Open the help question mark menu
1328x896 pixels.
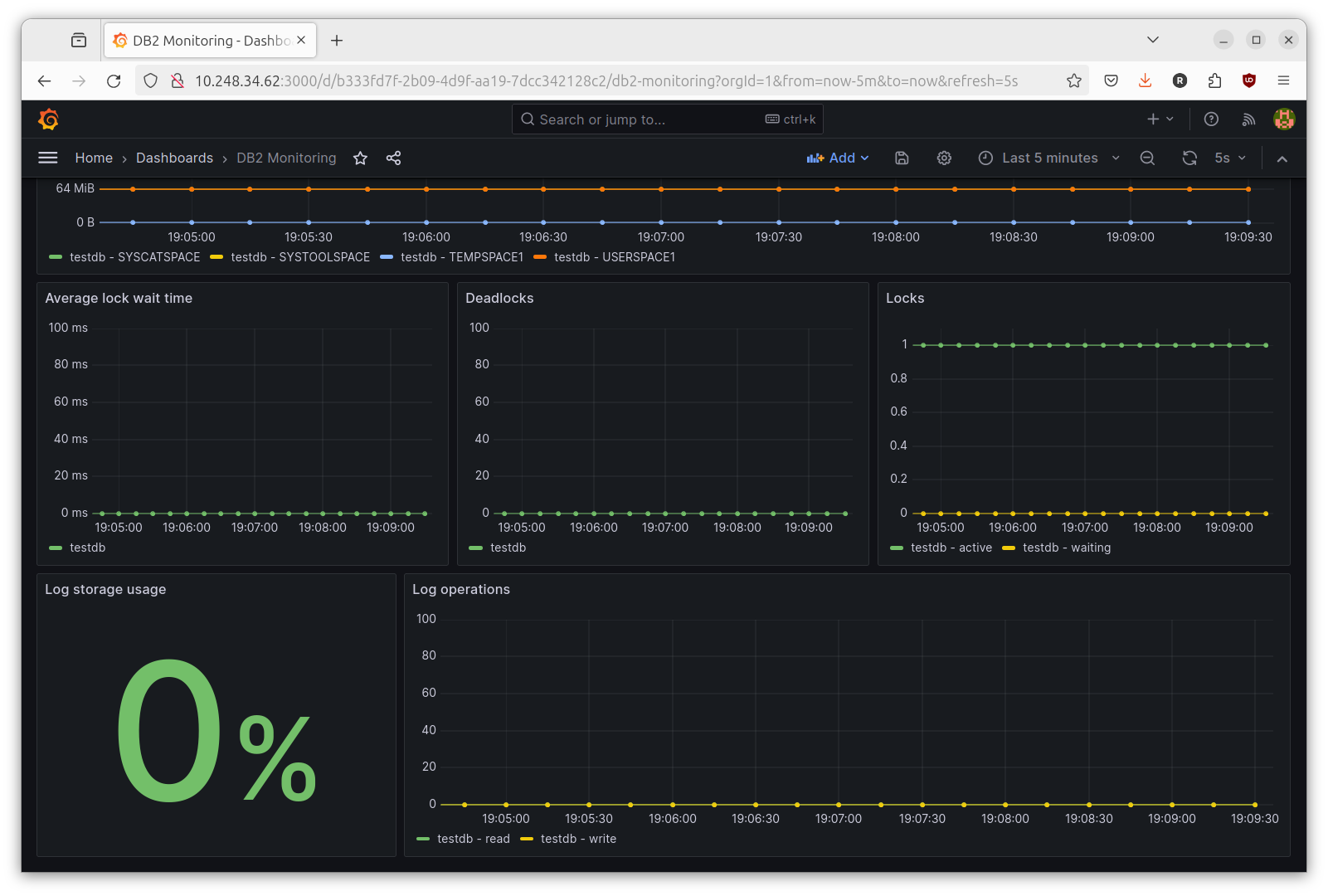click(1211, 119)
